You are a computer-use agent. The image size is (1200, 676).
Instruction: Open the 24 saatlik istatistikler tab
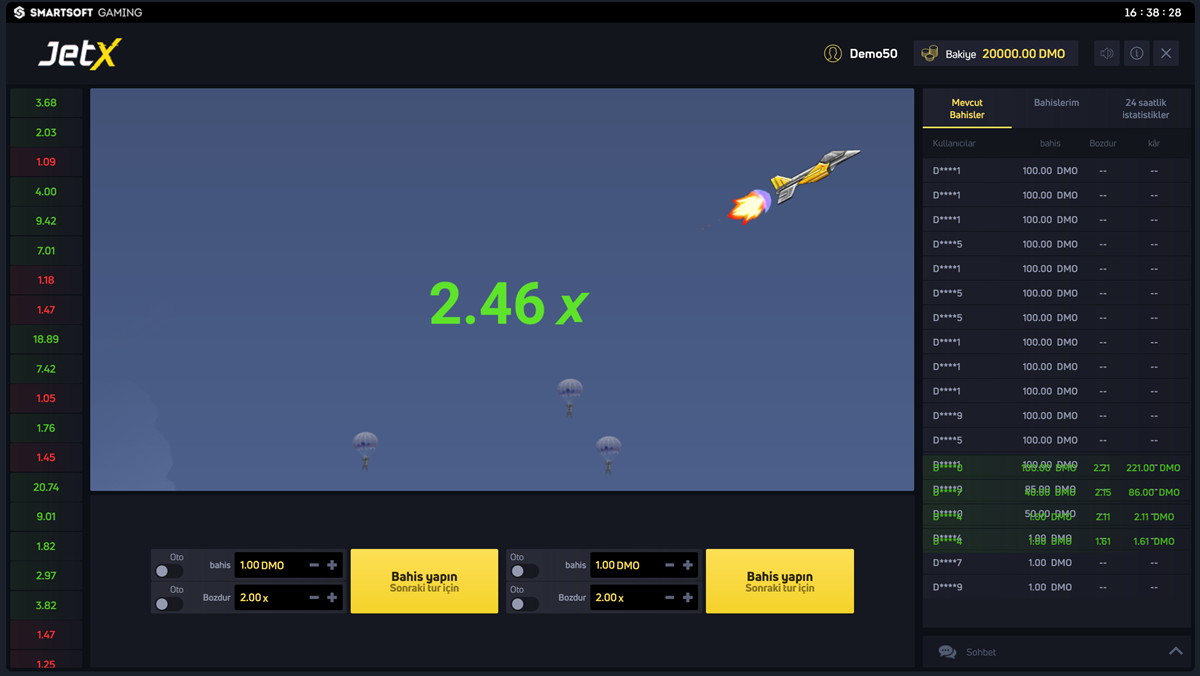(1146, 108)
